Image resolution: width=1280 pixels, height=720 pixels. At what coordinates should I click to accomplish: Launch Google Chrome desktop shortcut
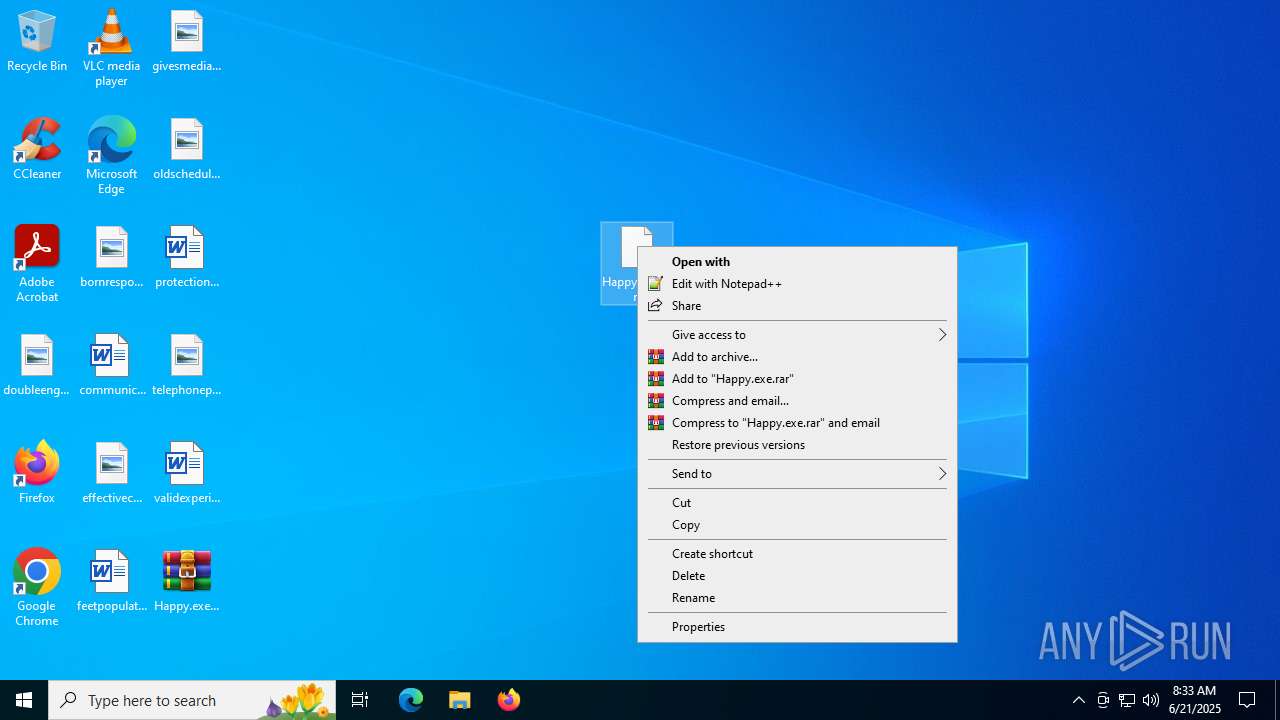coord(37,588)
